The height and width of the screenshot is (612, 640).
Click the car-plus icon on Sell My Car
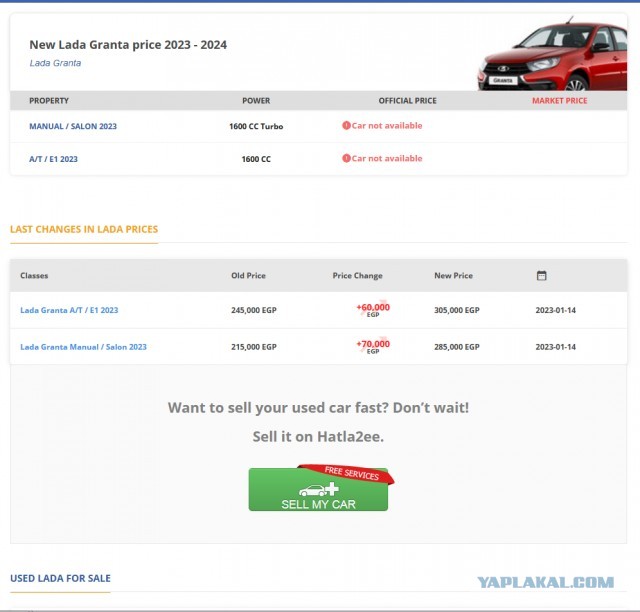318,489
